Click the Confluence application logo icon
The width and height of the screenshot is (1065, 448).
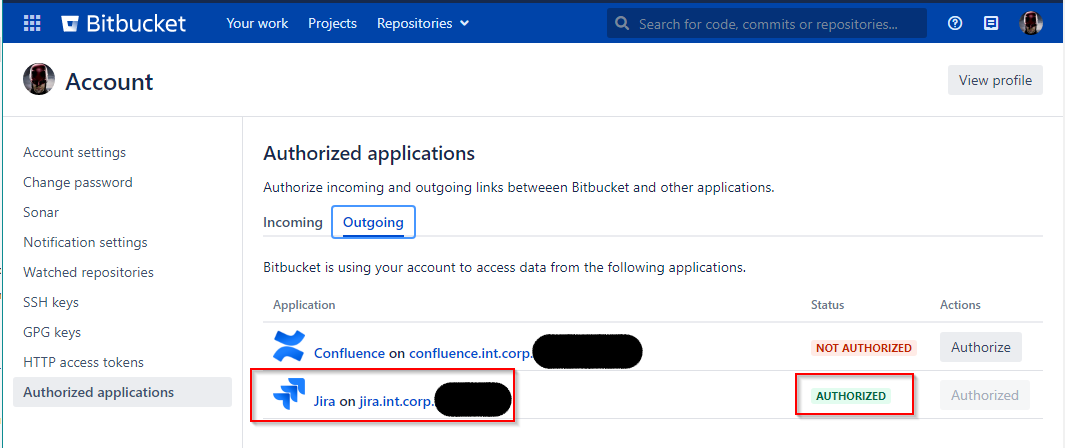point(289,347)
